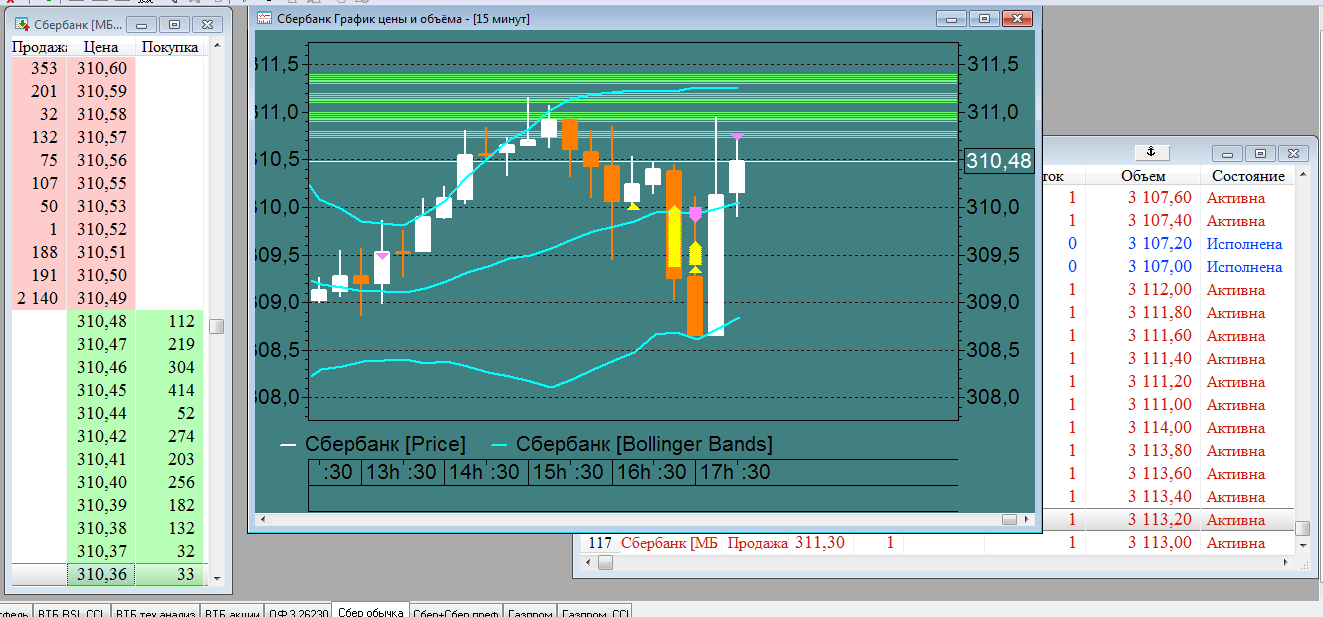Click the Сбербанк [Bollinger Bands] legend entry
Viewport: 1323px width, 617px height.
tap(632, 444)
